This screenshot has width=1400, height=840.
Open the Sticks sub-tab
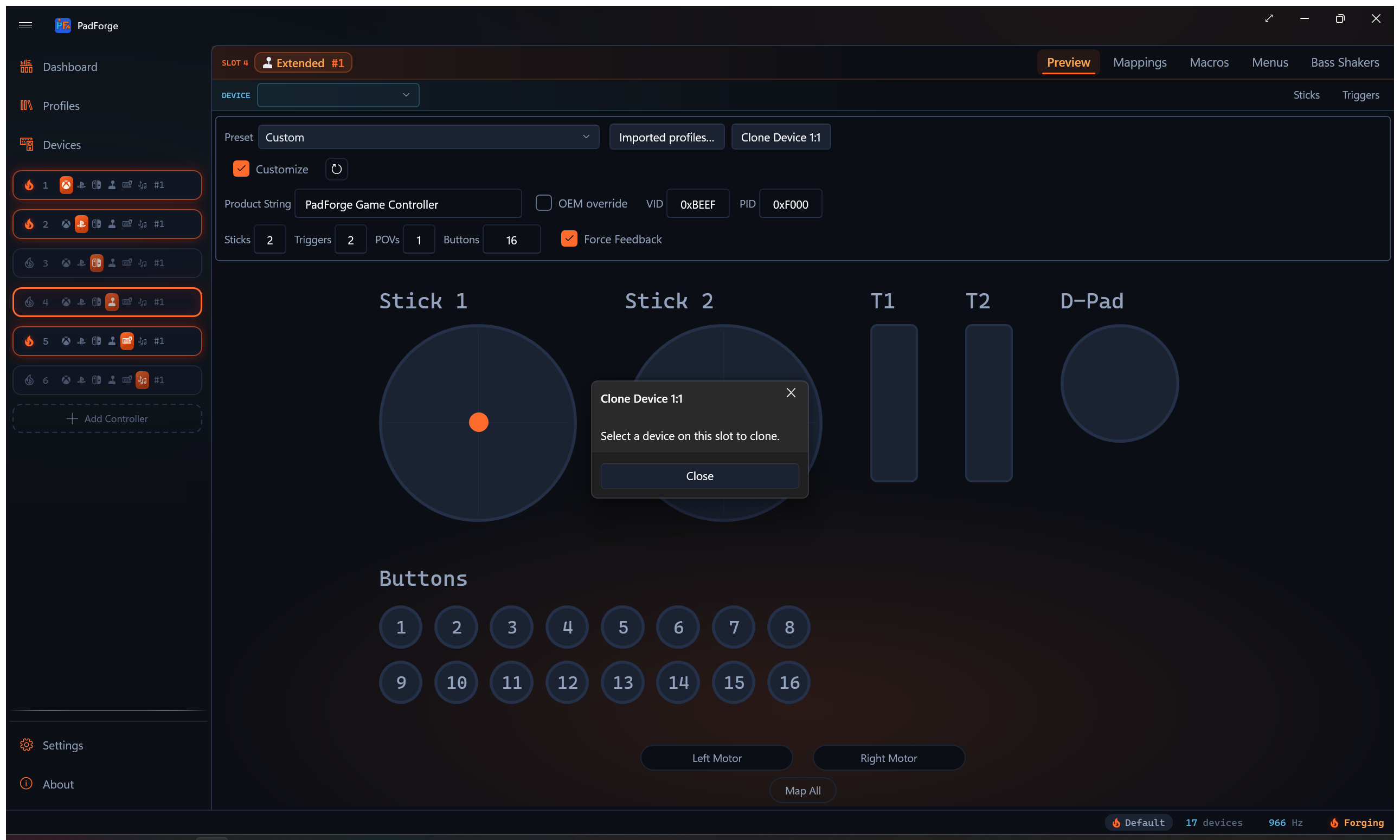1306,95
